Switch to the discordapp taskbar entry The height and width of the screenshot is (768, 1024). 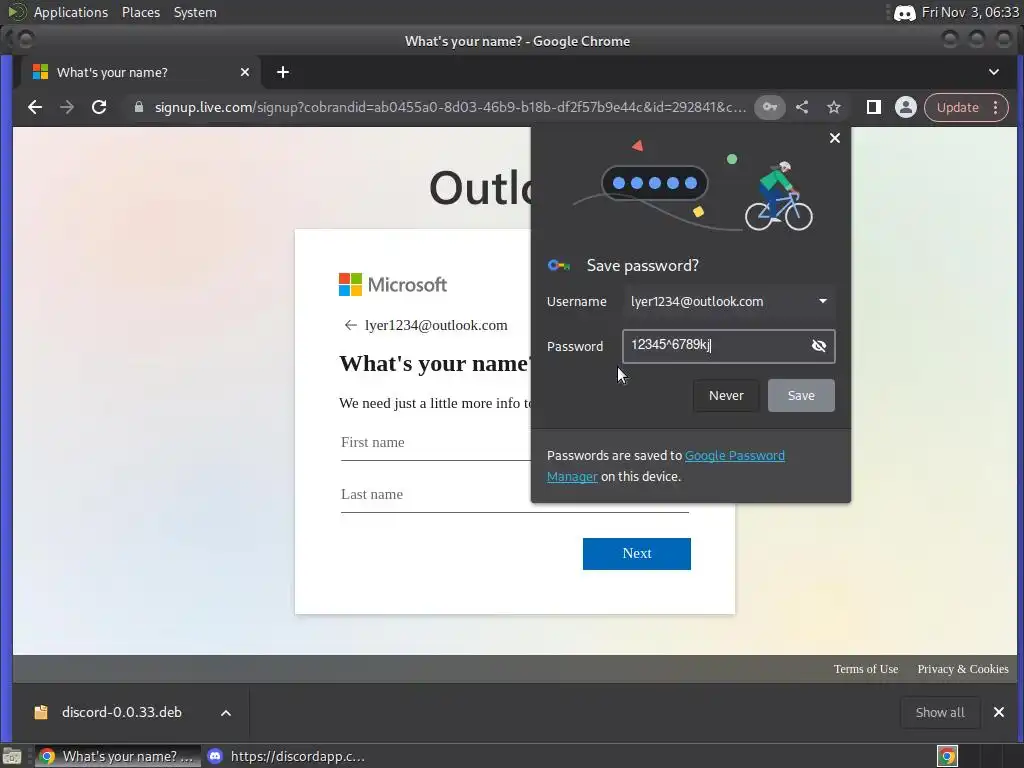285,756
